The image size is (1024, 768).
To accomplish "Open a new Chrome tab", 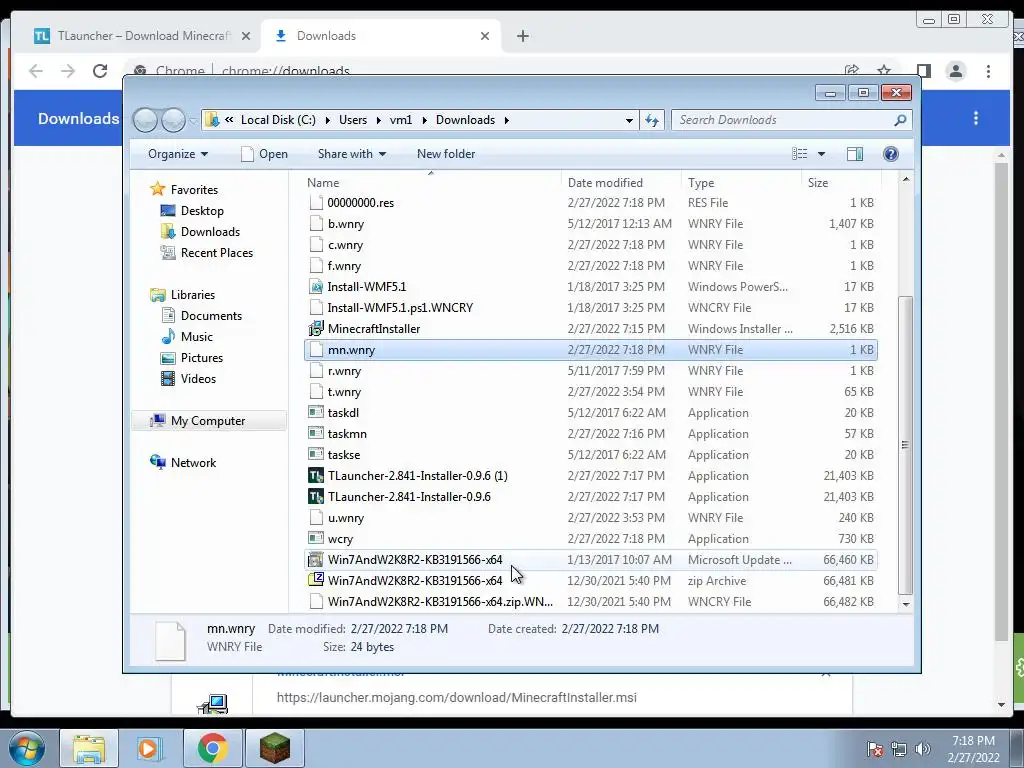I will click(x=522, y=36).
